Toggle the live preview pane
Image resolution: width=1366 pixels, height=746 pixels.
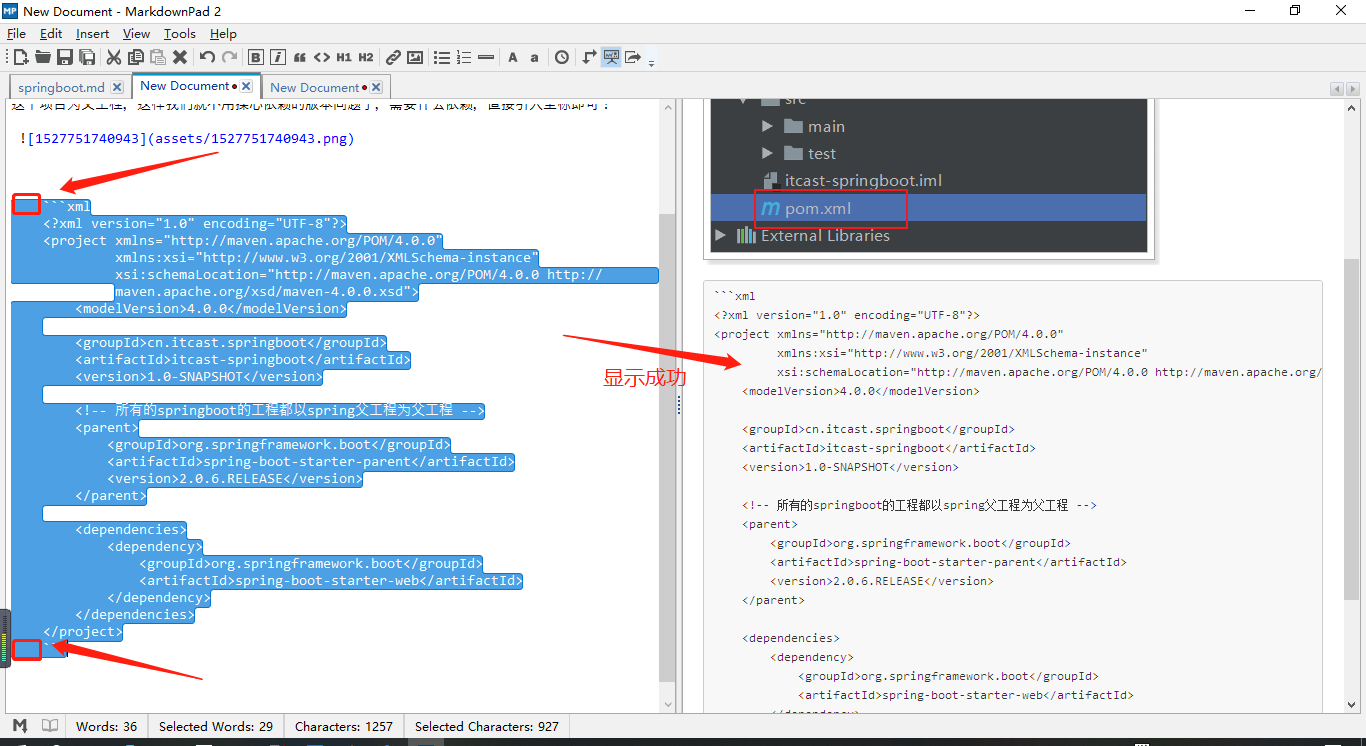coord(611,57)
